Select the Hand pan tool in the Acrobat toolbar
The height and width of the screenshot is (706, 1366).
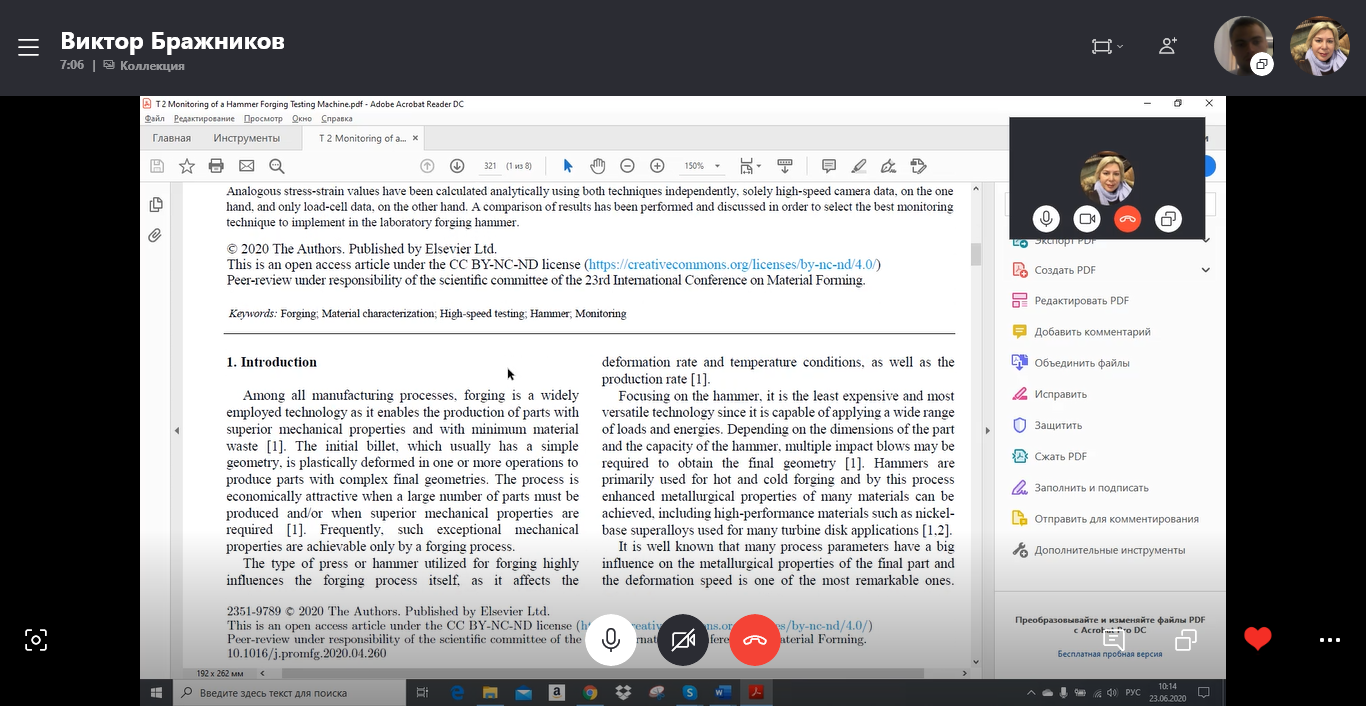tap(597, 166)
